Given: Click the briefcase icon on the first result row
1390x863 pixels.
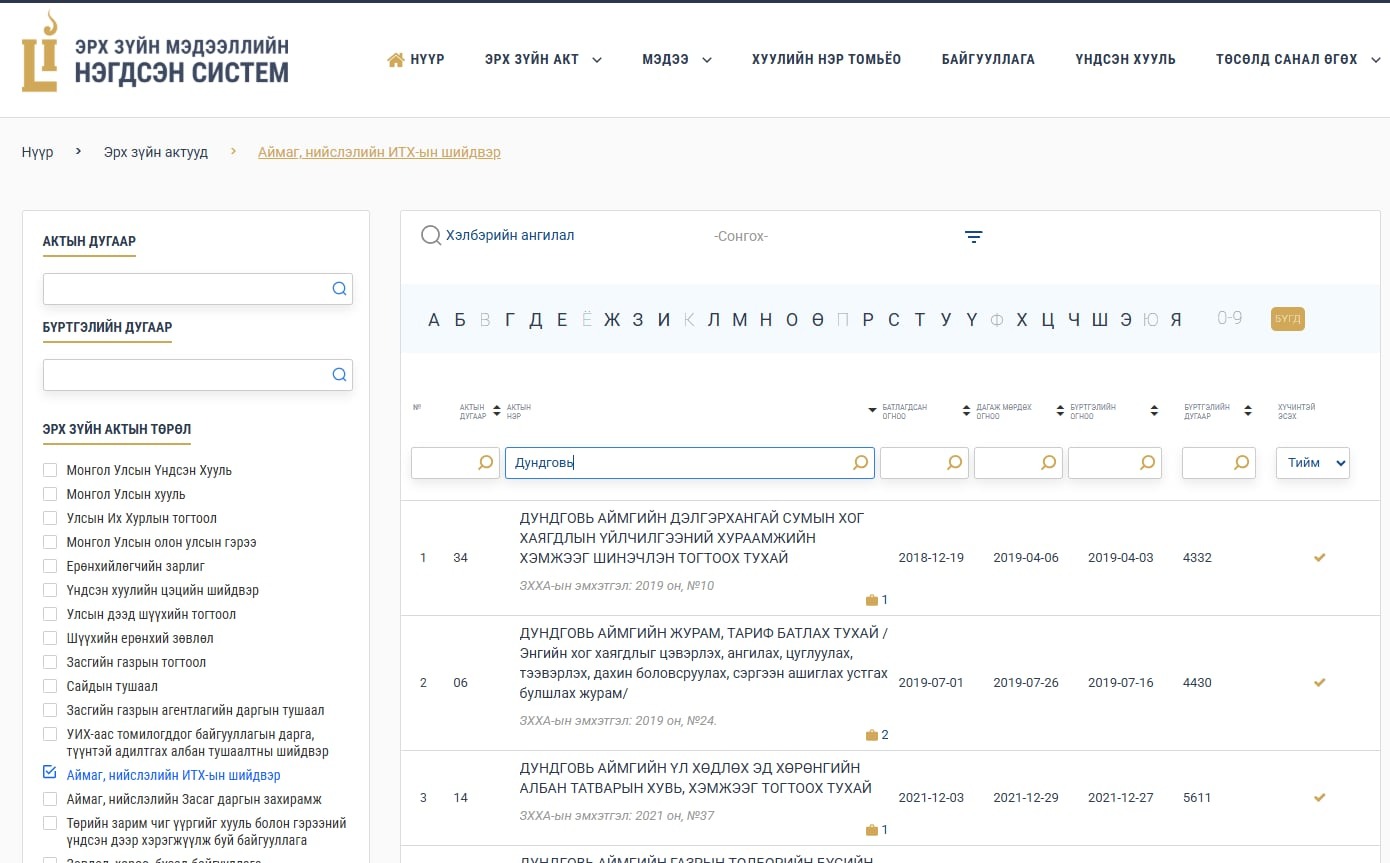Looking at the screenshot, I should click(871, 600).
